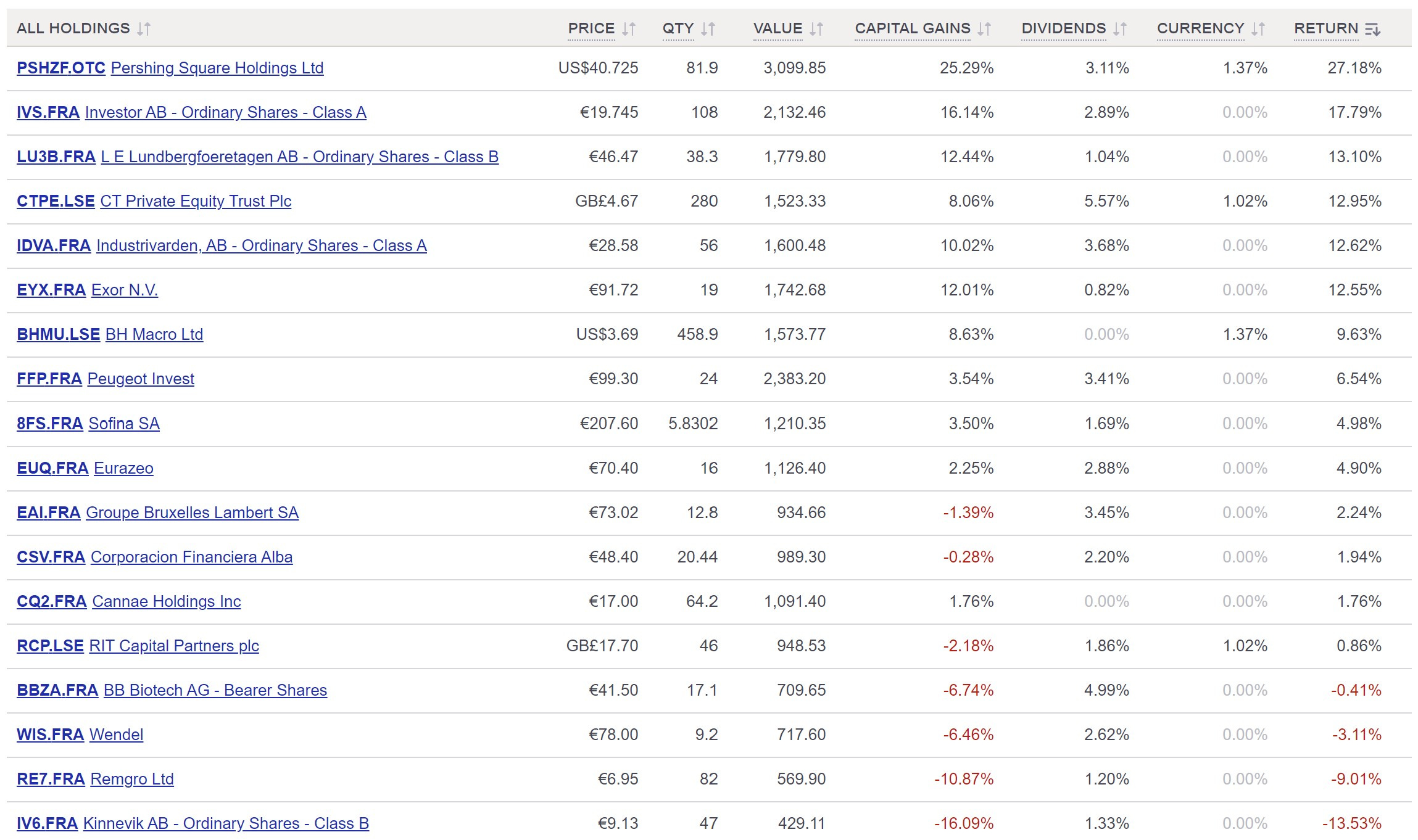Click sort arrows icon beside All Holdings
Image resolution: width=1418 pixels, height=840 pixels.
pos(144,29)
